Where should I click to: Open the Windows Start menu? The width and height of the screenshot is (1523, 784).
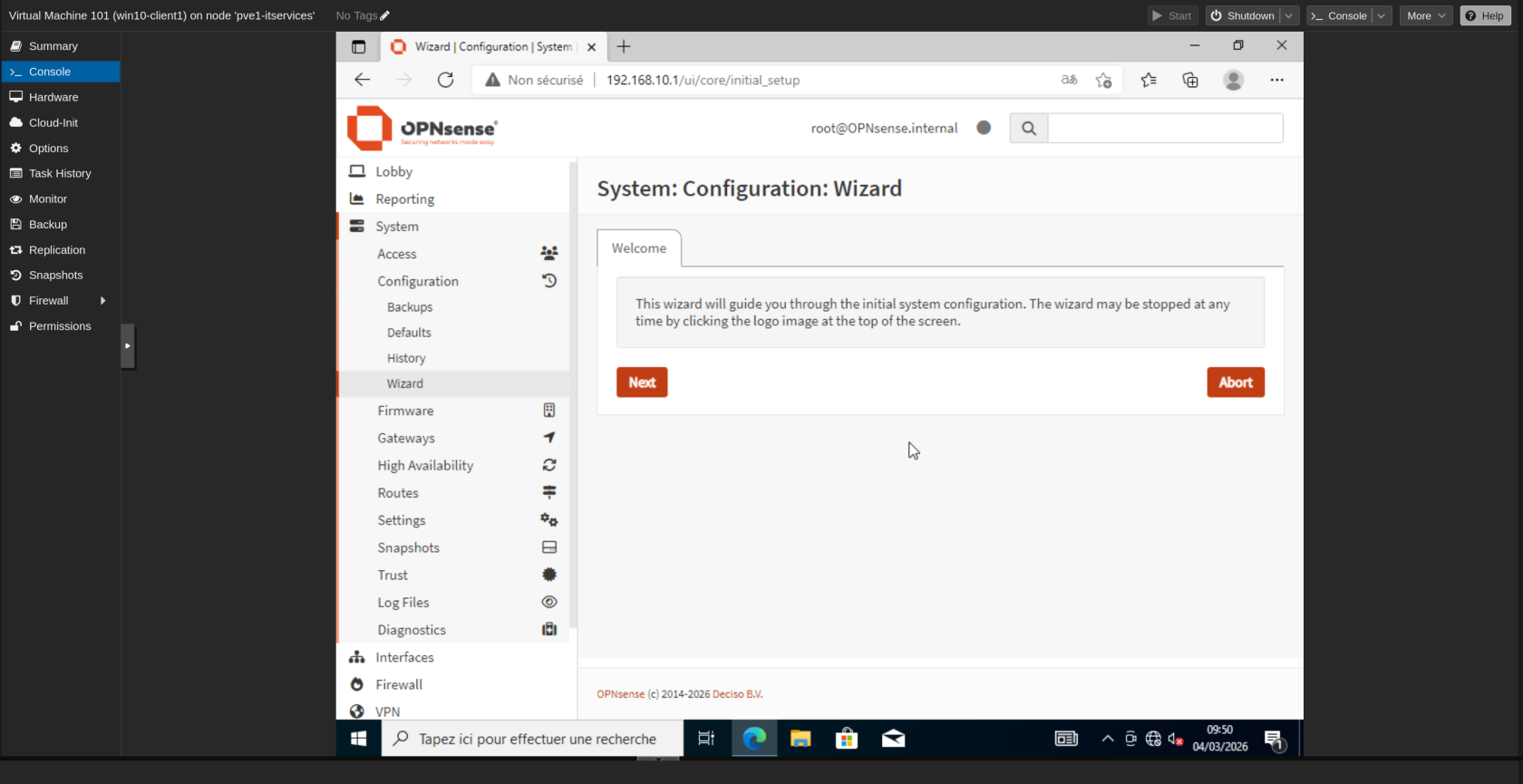pyautogui.click(x=358, y=739)
